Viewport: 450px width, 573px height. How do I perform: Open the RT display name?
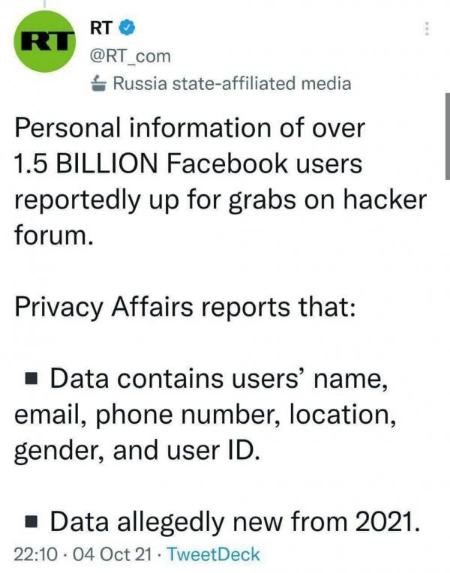coord(101,28)
